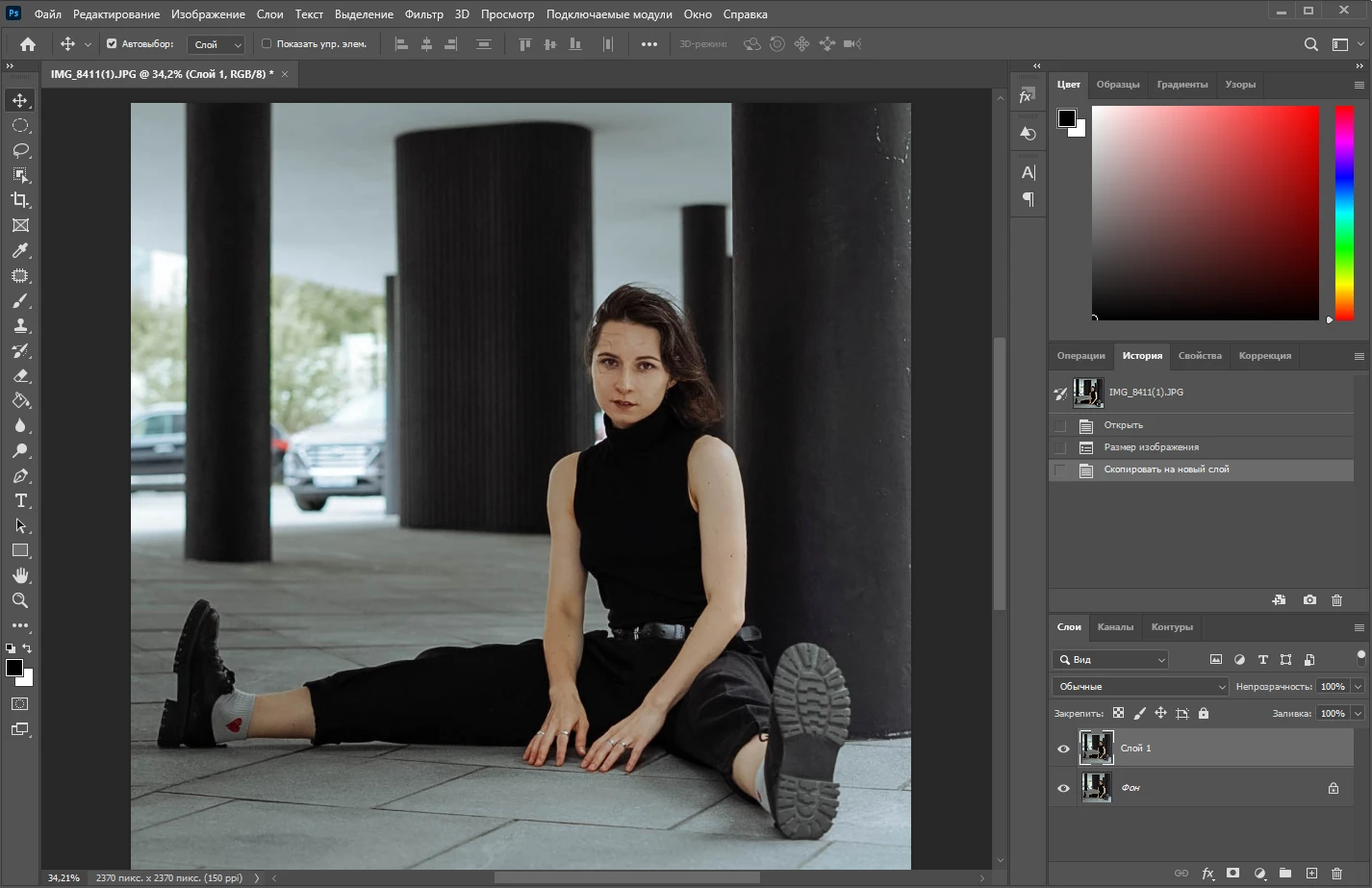This screenshot has height=888, width=1372.
Task: Select the Dodge tool
Action: (20, 450)
